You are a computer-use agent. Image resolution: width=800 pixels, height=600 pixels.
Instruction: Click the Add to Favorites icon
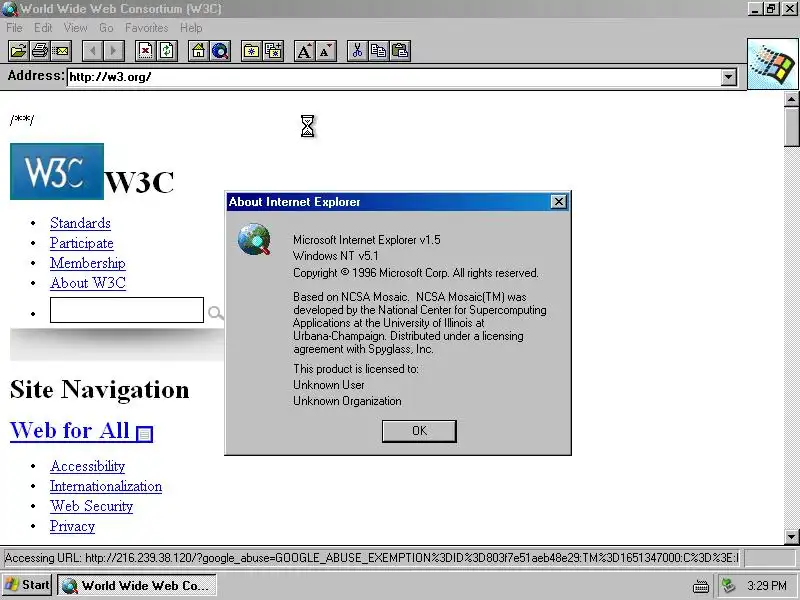273,51
